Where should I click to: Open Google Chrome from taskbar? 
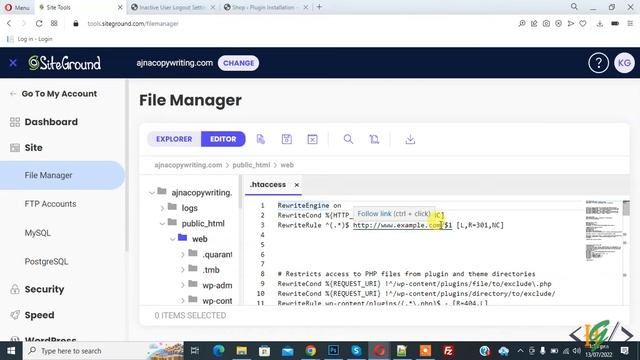[311, 351]
